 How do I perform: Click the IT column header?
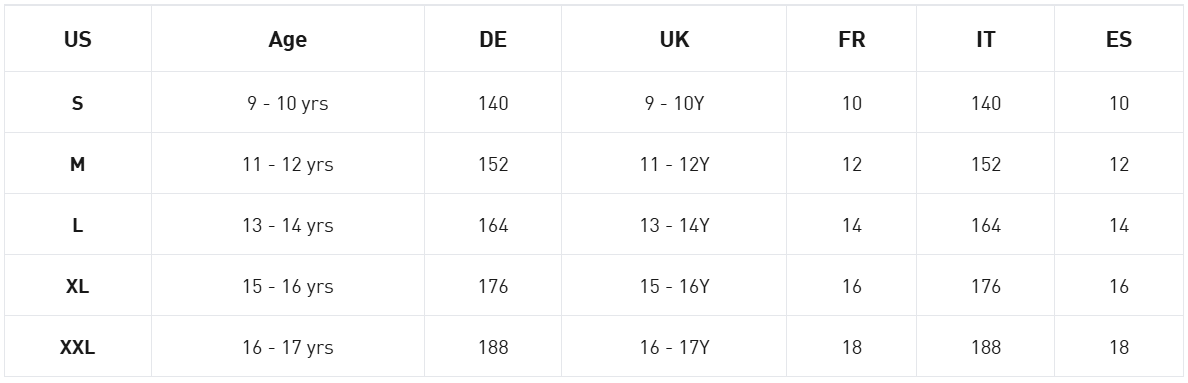coord(986,39)
